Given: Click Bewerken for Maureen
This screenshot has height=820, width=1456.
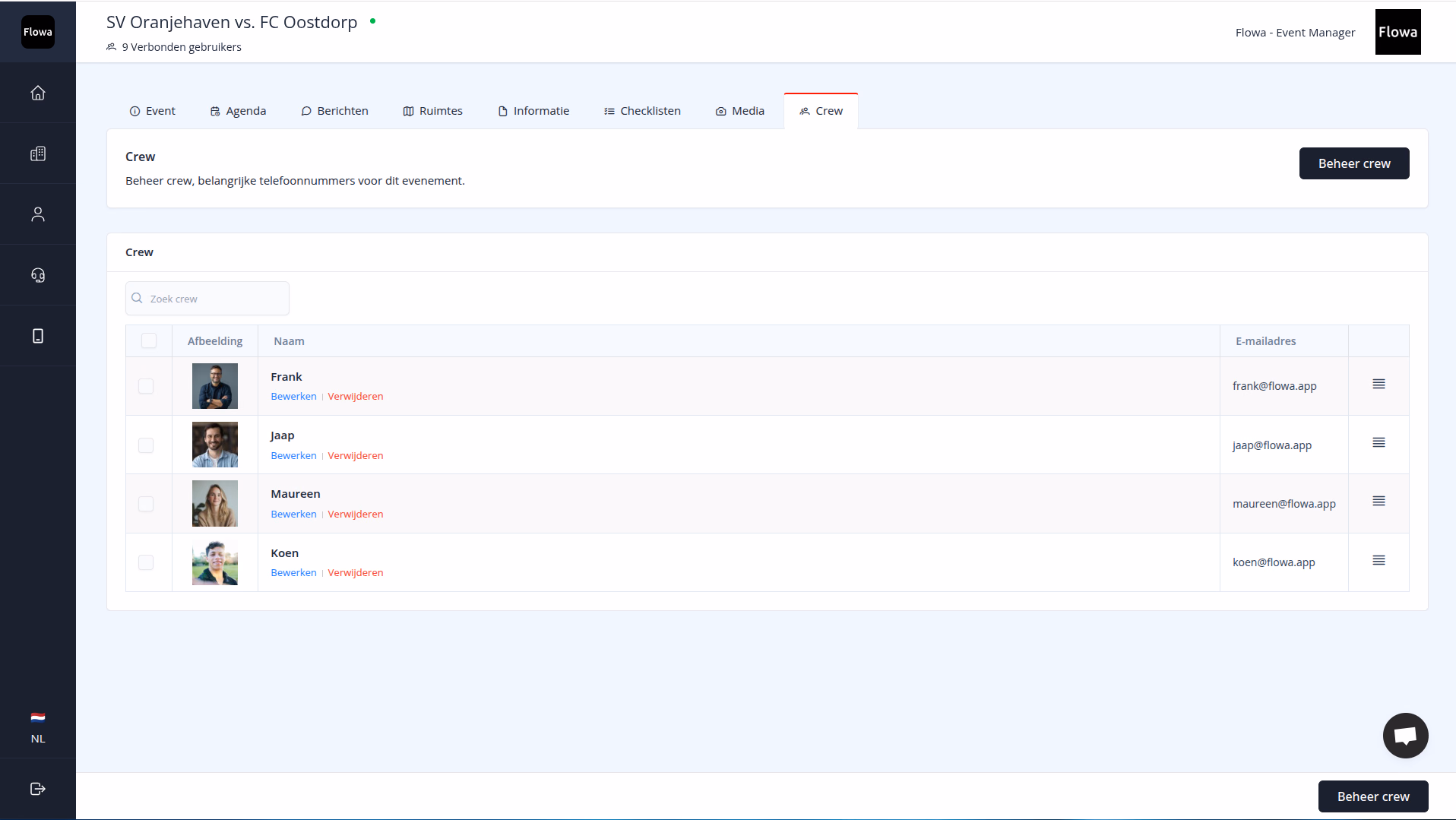Looking at the screenshot, I should coord(293,514).
